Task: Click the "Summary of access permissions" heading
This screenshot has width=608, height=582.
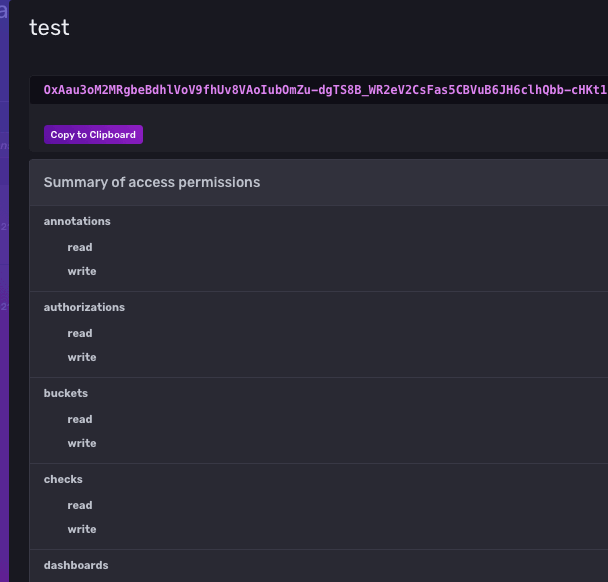Action: point(152,182)
